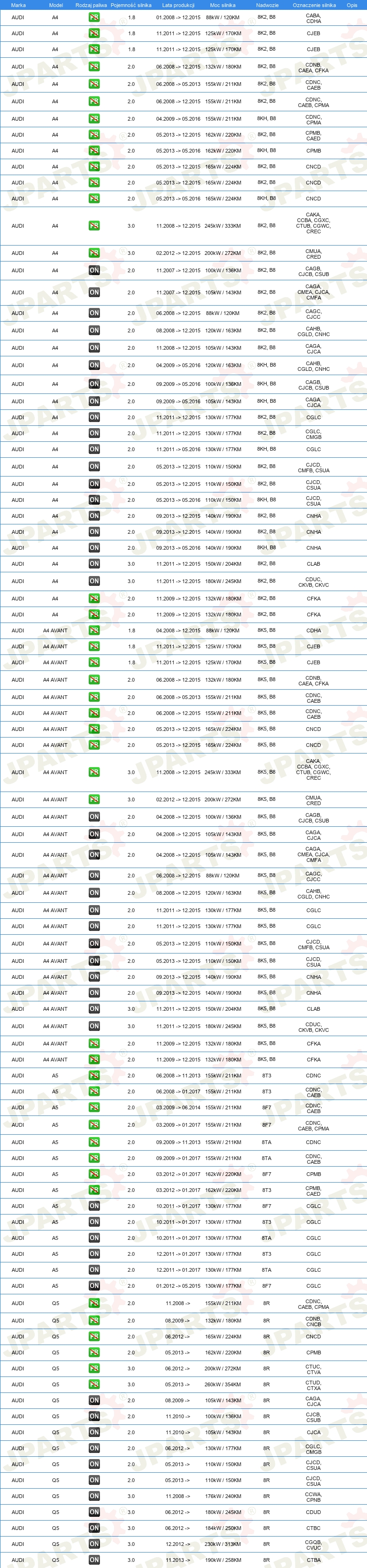Click ON icon in Q5 CGLC, CMGB row
Image resolution: width=367 pixels, height=1568 pixels.
94,1449
